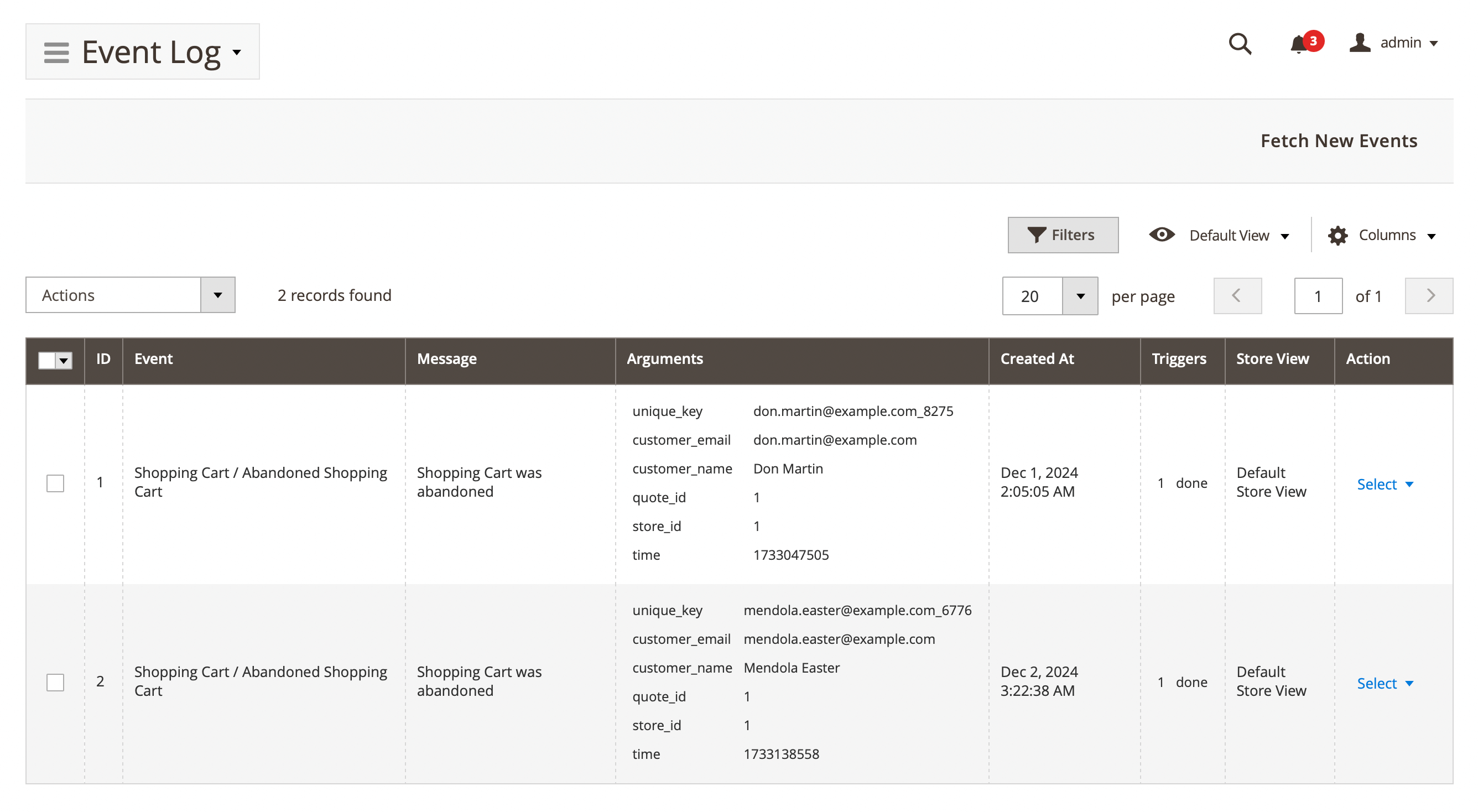Sort by the Created At column header
Viewport: 1478px width, 812px height.
[1037, 358]
